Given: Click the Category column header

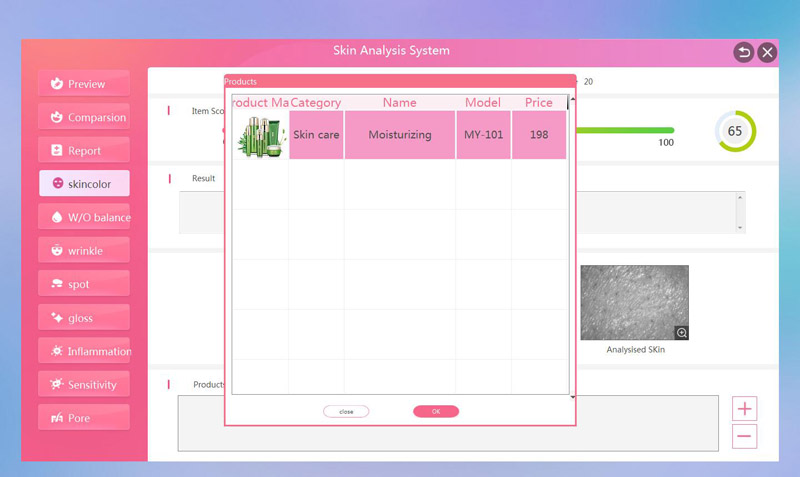Looking at the screenshot, I should [x=316, y=103].
